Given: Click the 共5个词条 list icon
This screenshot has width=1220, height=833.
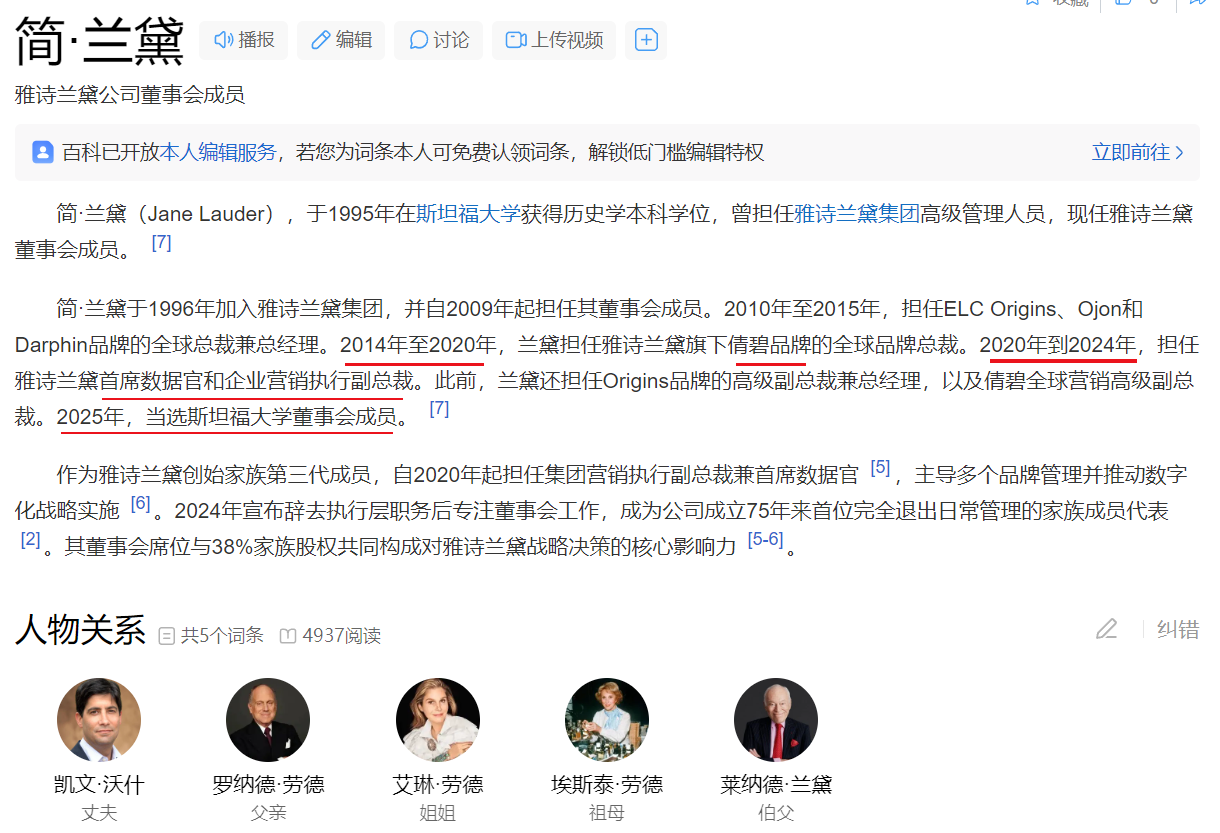Looking at the screenshot, I should (x=167, y=635).
